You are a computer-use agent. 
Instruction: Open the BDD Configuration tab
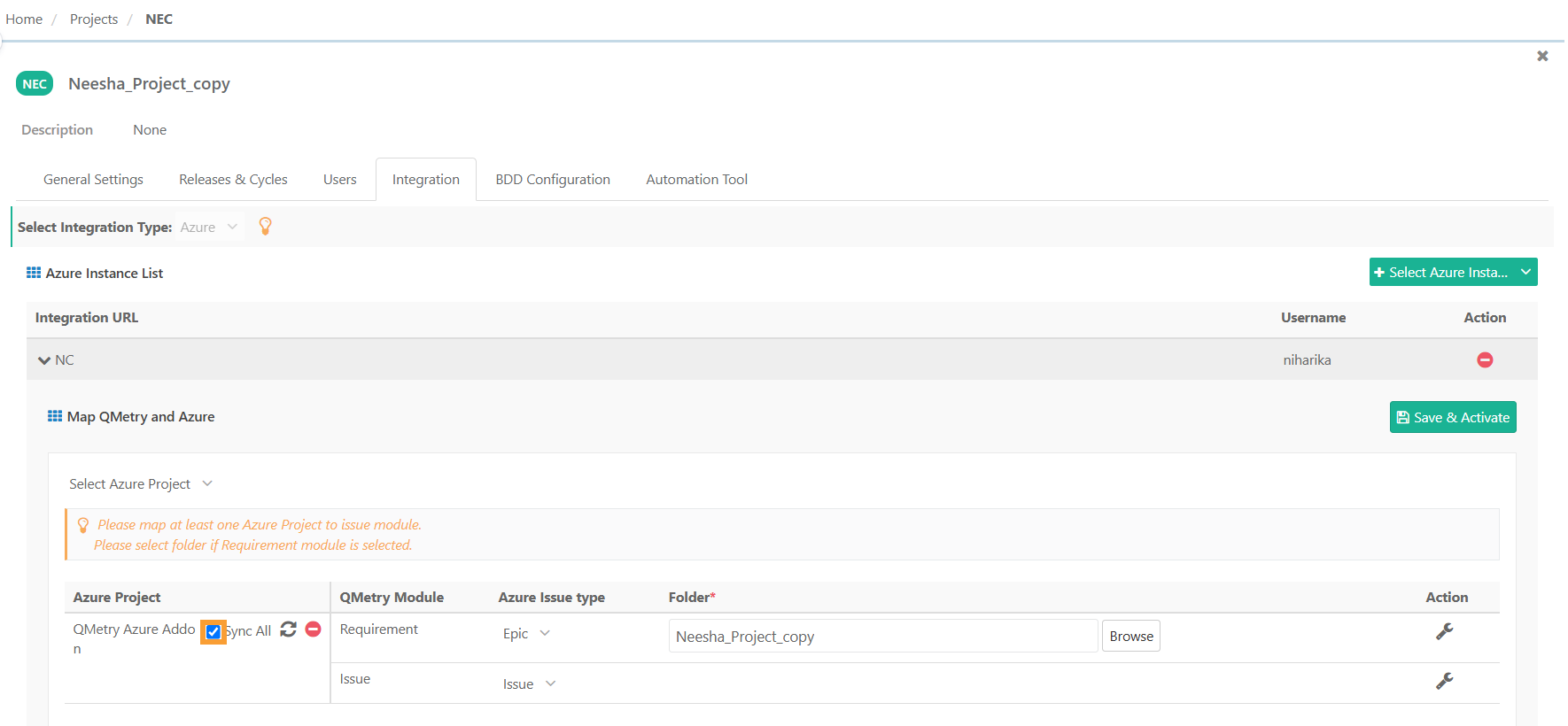point(553,180)
